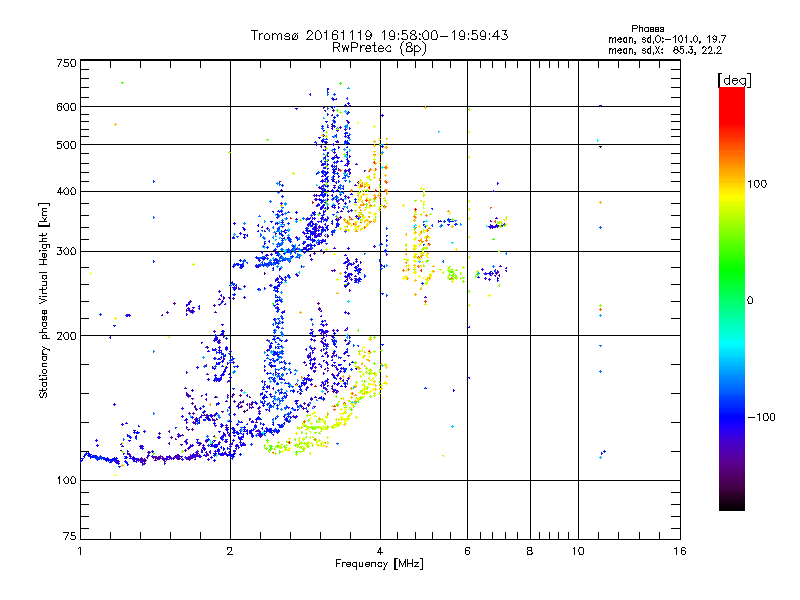Click the colorbar label '0'
Image resolution: width=800 pixels, height=600 pixels.
pyautogui.click(x=750, y=301)
